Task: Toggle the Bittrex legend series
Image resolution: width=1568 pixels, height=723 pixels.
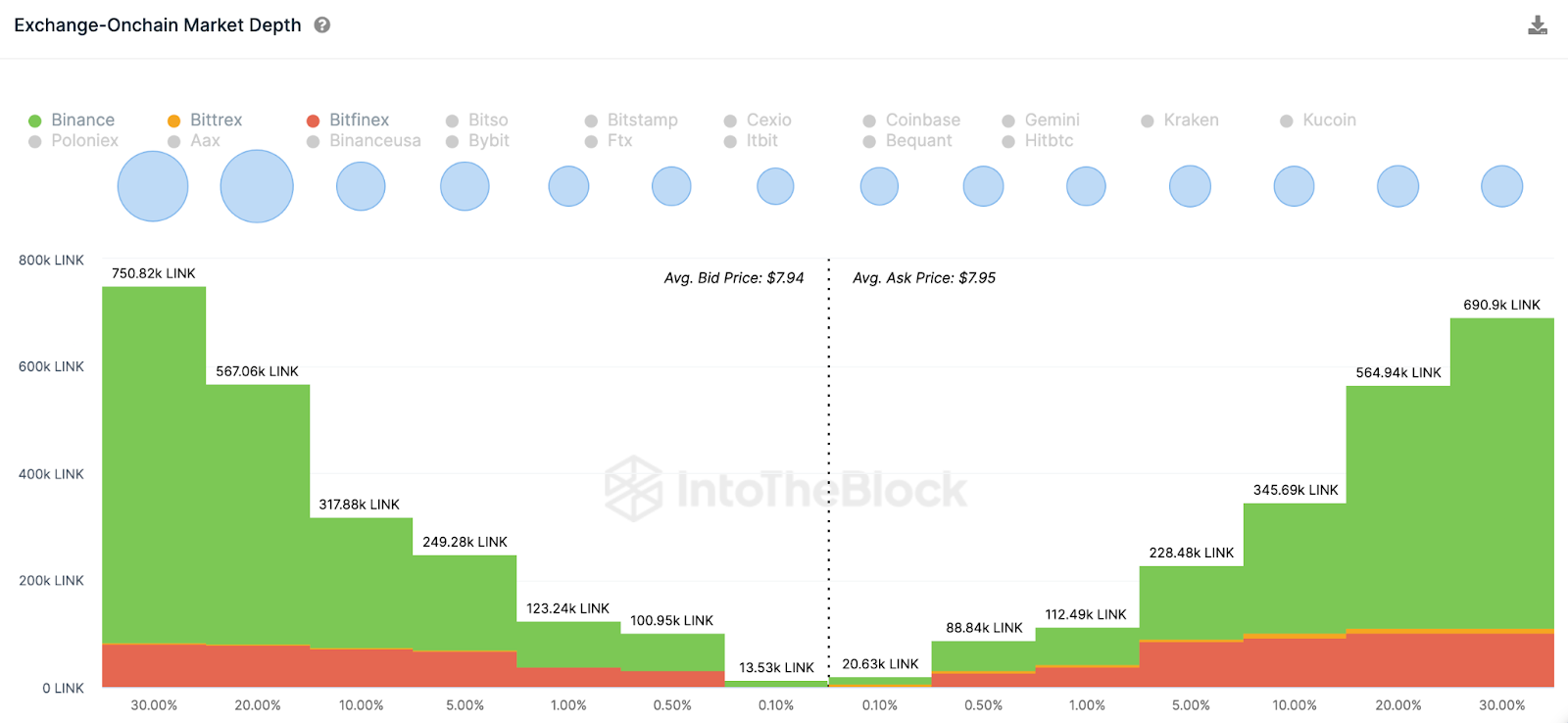Action: (x=206, y=120)
